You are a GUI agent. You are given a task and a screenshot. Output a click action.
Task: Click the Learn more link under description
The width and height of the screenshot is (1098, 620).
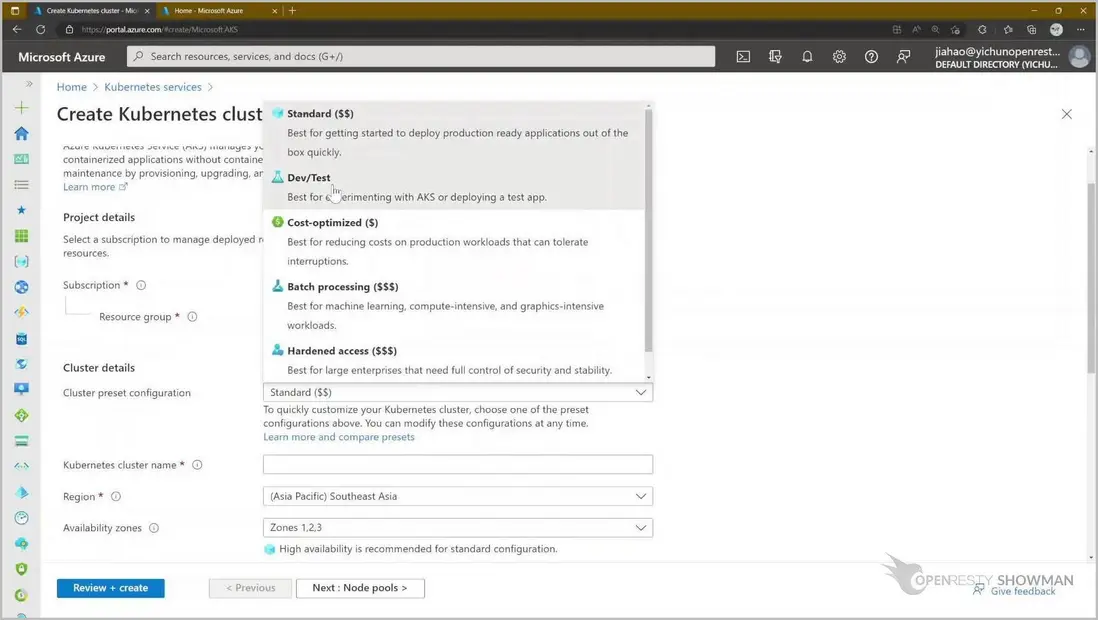[x=95, y=187]
